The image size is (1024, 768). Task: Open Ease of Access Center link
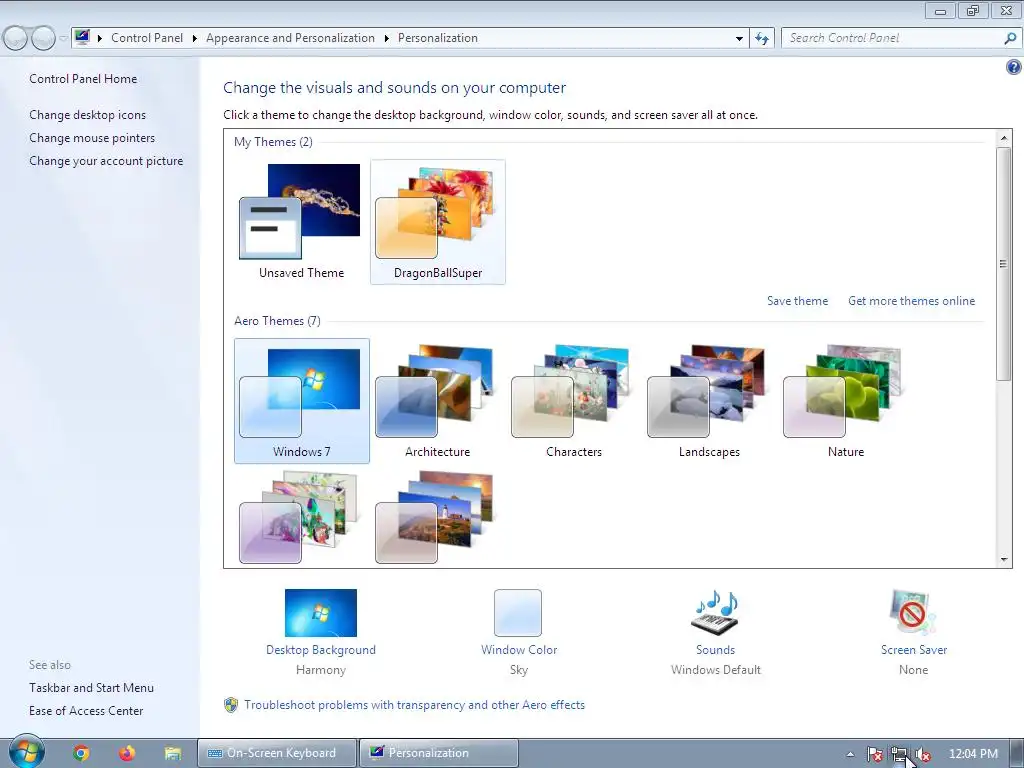click(x=86, y=711)
